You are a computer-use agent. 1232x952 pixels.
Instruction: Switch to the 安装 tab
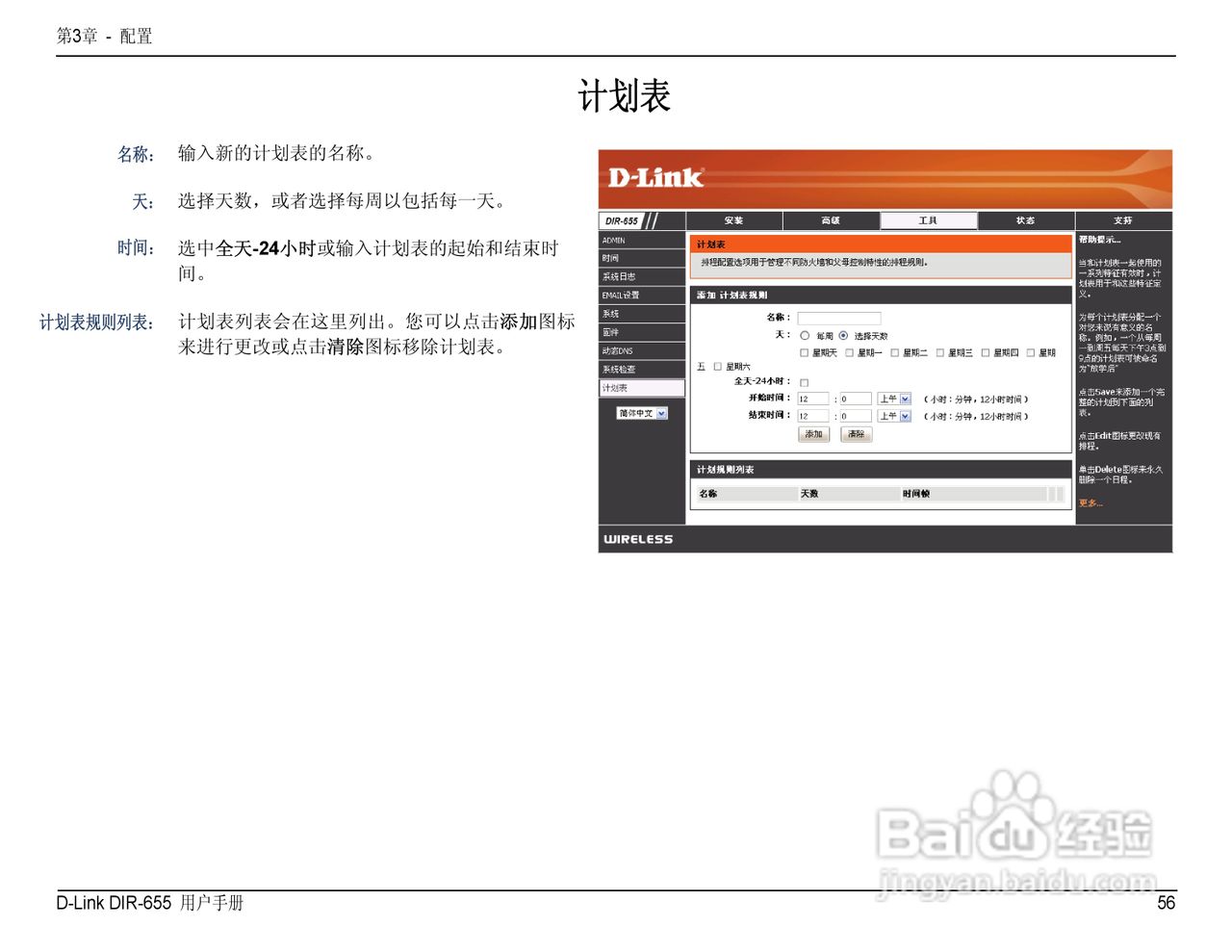(x=733, y=220)
